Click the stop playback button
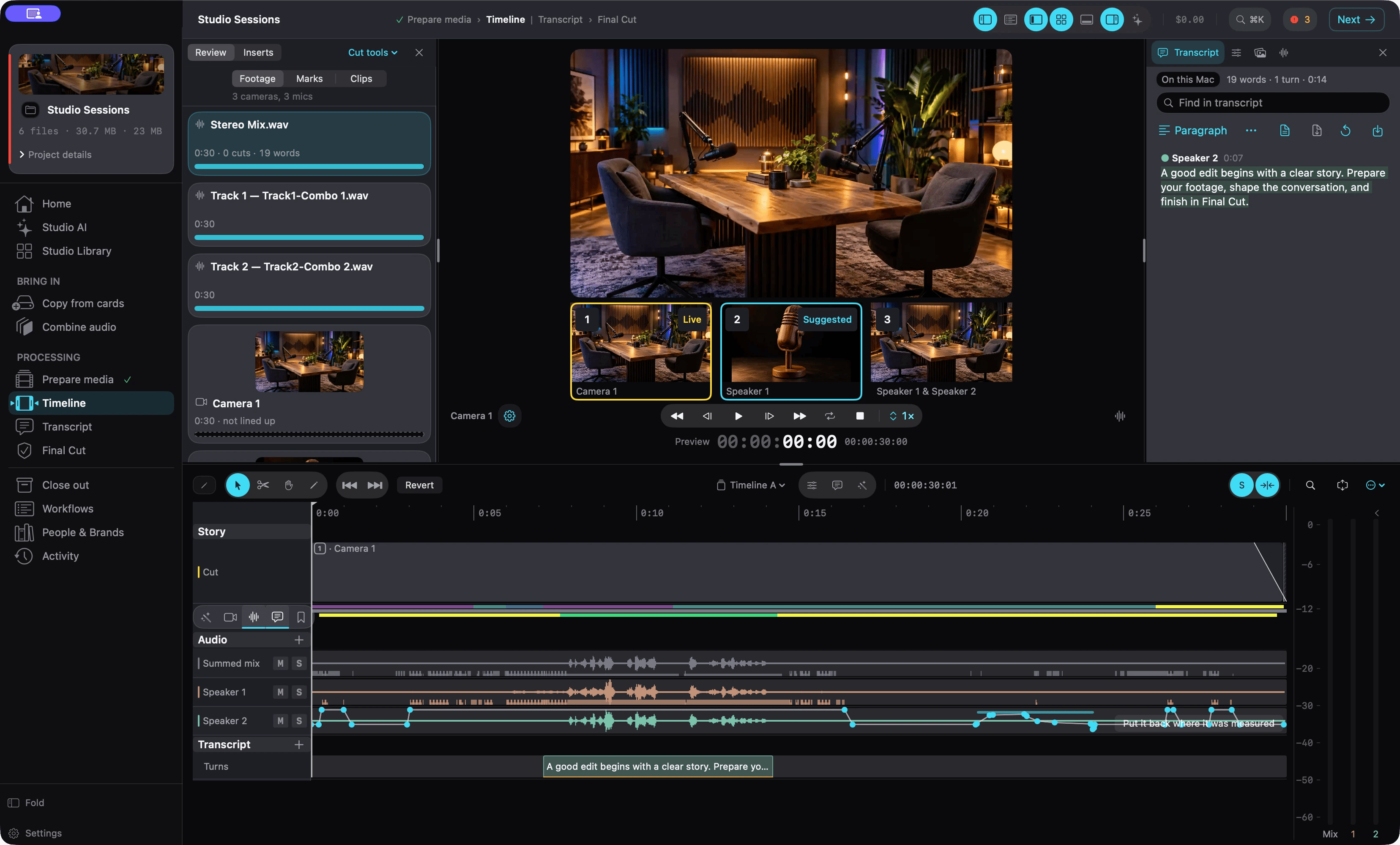The width and height of the screenshot is (1400, 845). (x=860, y=416)
